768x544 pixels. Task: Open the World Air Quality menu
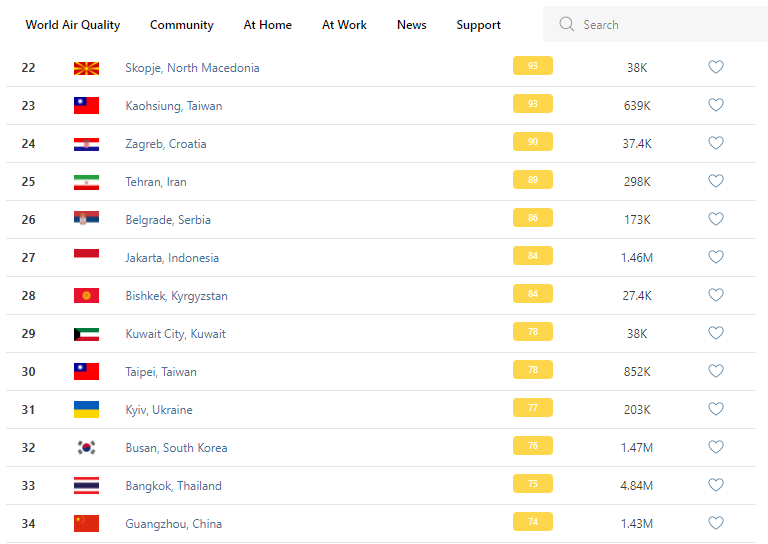click(72, 25)
